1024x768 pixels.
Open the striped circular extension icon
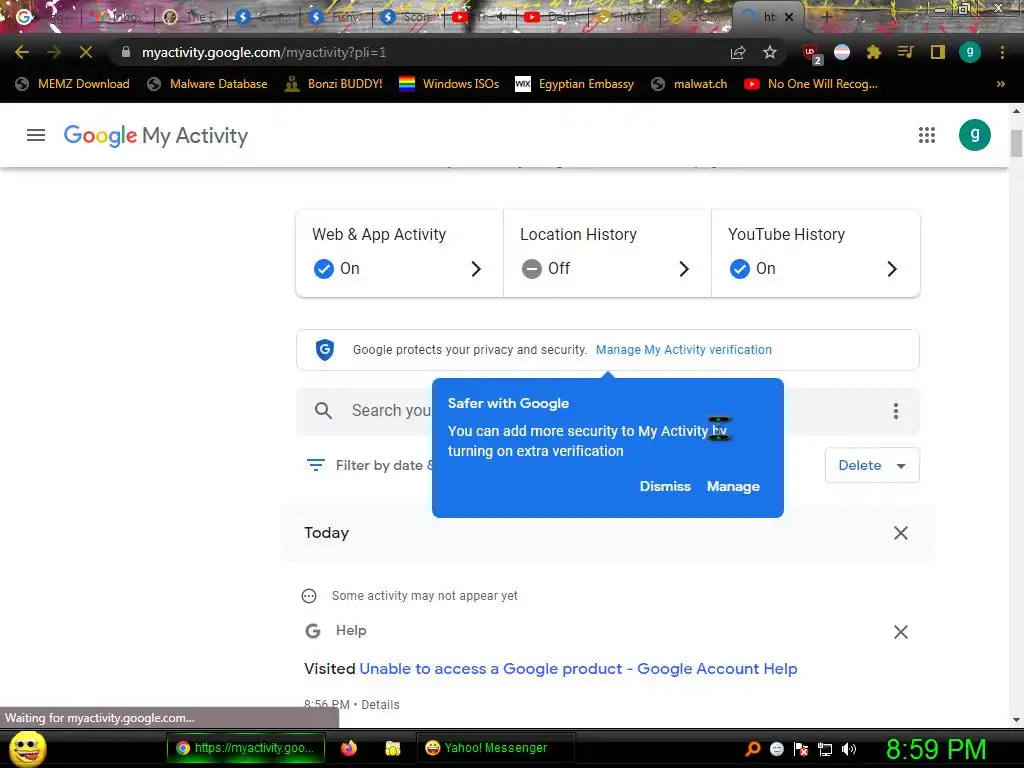click(842, 52)
